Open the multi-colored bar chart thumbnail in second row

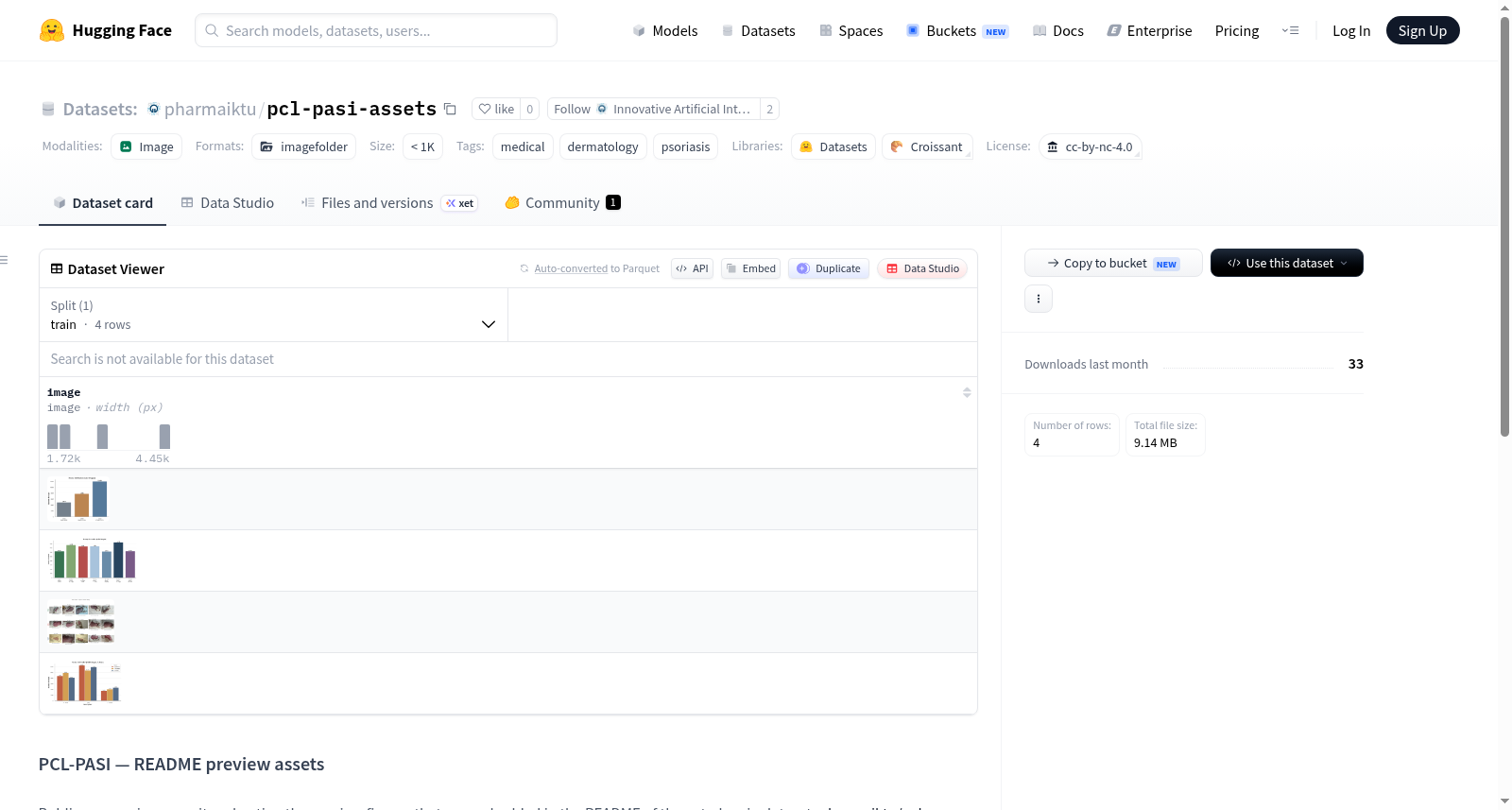pyautogui.click(x=92, y=560)
